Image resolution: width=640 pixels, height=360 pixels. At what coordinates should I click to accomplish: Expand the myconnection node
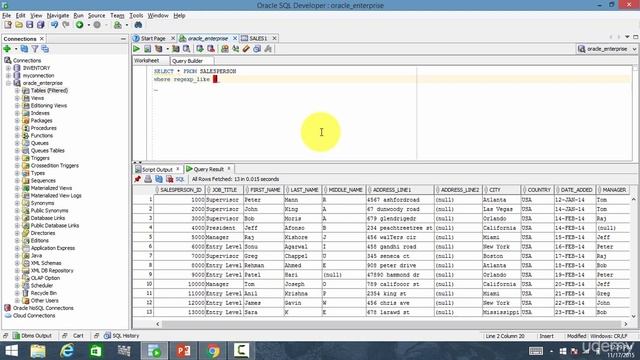[8, 76]
